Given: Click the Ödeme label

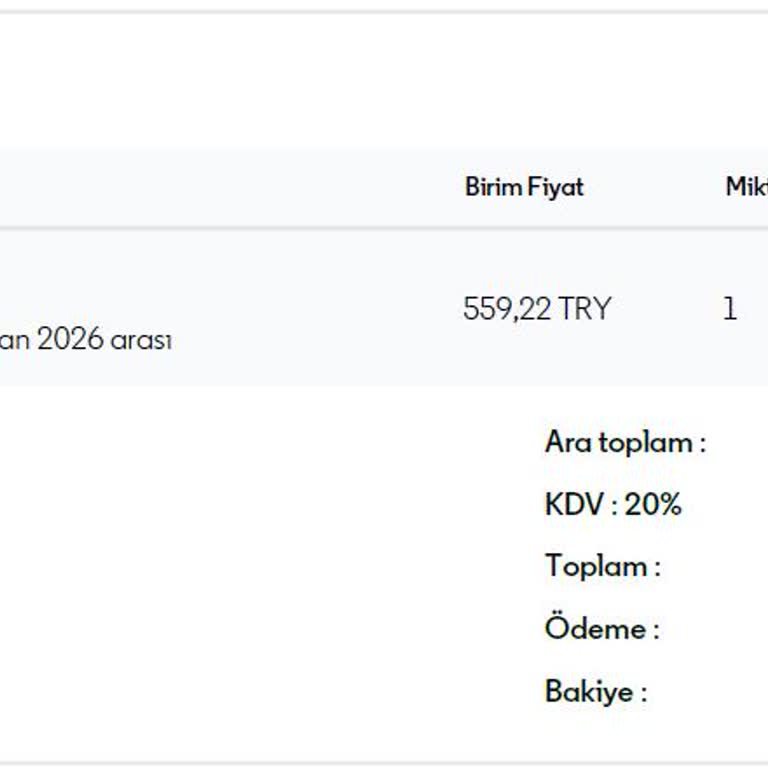Looking at the screenshot, I should point(595,629).
